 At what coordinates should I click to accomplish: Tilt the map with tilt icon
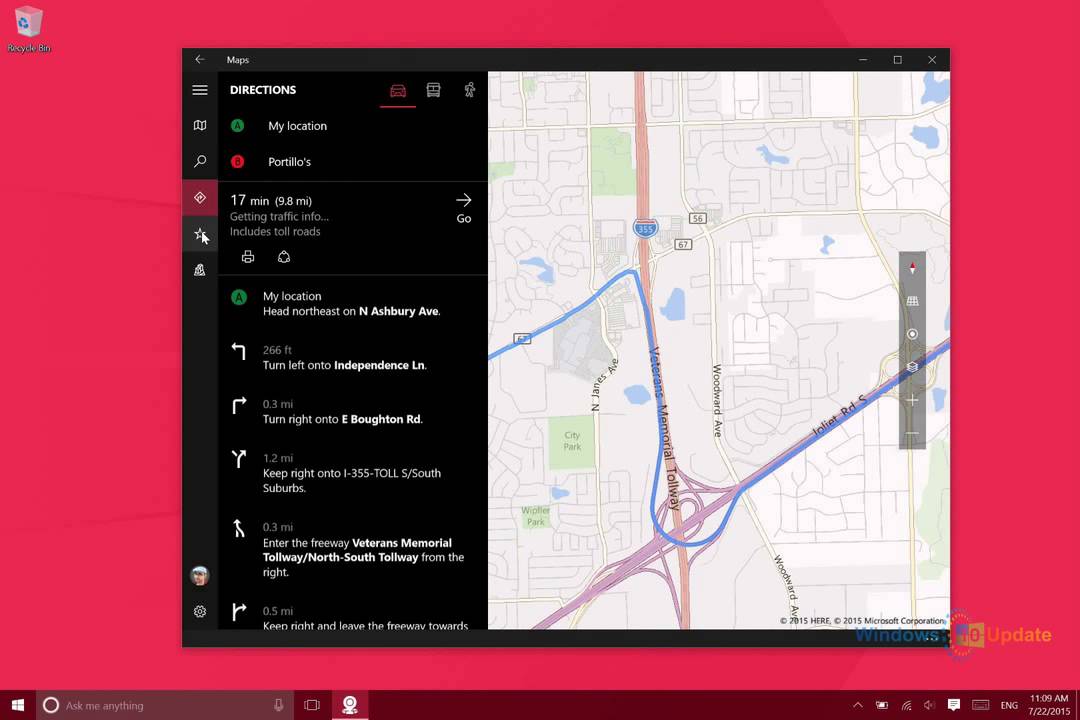[912, 301]
